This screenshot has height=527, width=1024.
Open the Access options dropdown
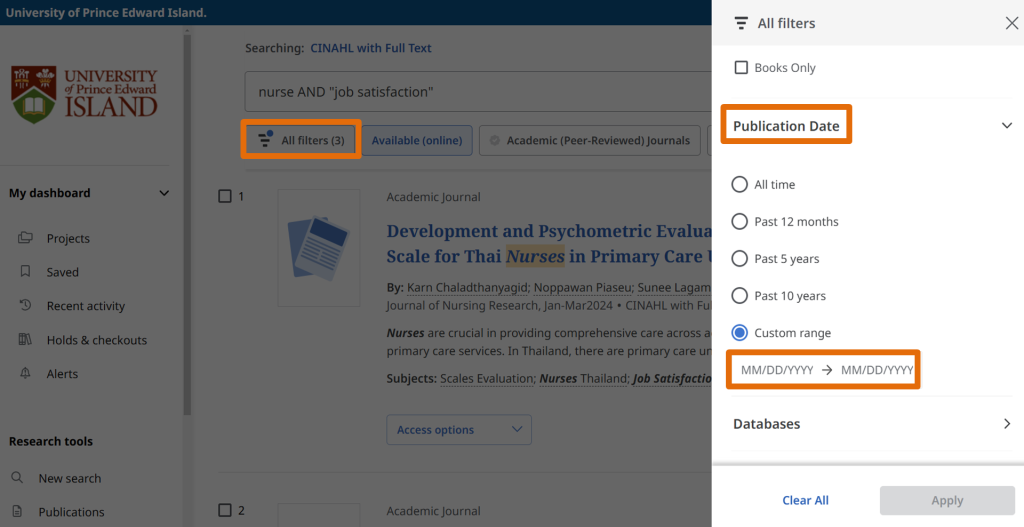point(459,430)
